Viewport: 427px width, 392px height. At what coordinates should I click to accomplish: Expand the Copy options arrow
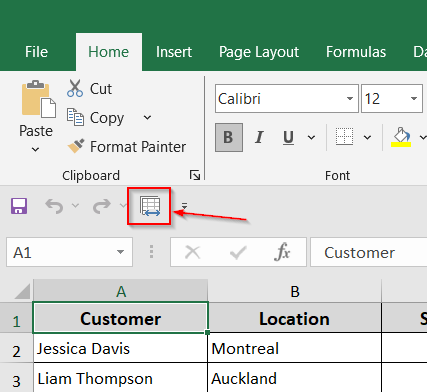(147, 117)
